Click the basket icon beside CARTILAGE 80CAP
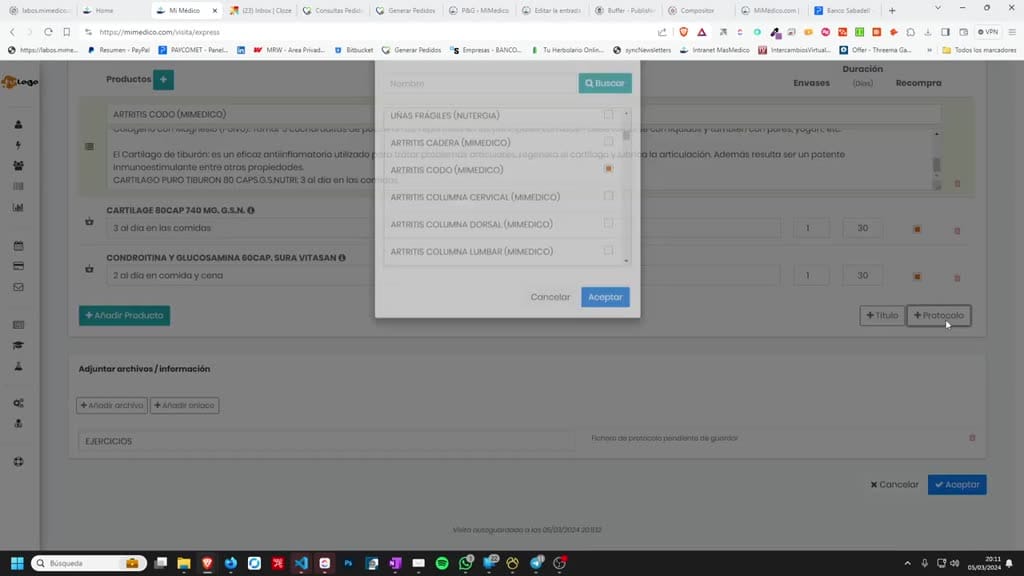The height and width of the screenshot is (576, 1024). [x=89, y=221]
